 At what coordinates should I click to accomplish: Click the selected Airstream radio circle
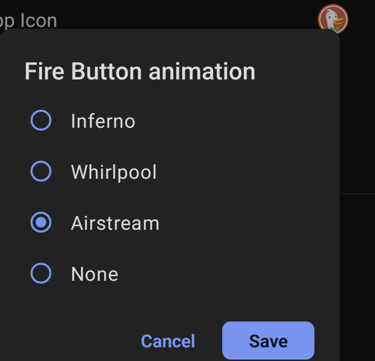[x=41, y=222]
